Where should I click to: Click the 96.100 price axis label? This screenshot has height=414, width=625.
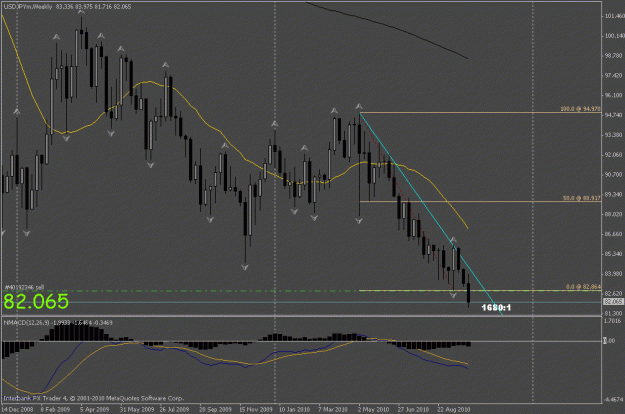614,95
